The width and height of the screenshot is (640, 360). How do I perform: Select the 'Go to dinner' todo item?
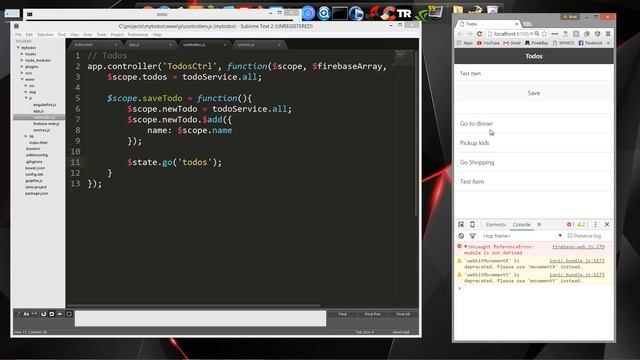coord(534,124)
